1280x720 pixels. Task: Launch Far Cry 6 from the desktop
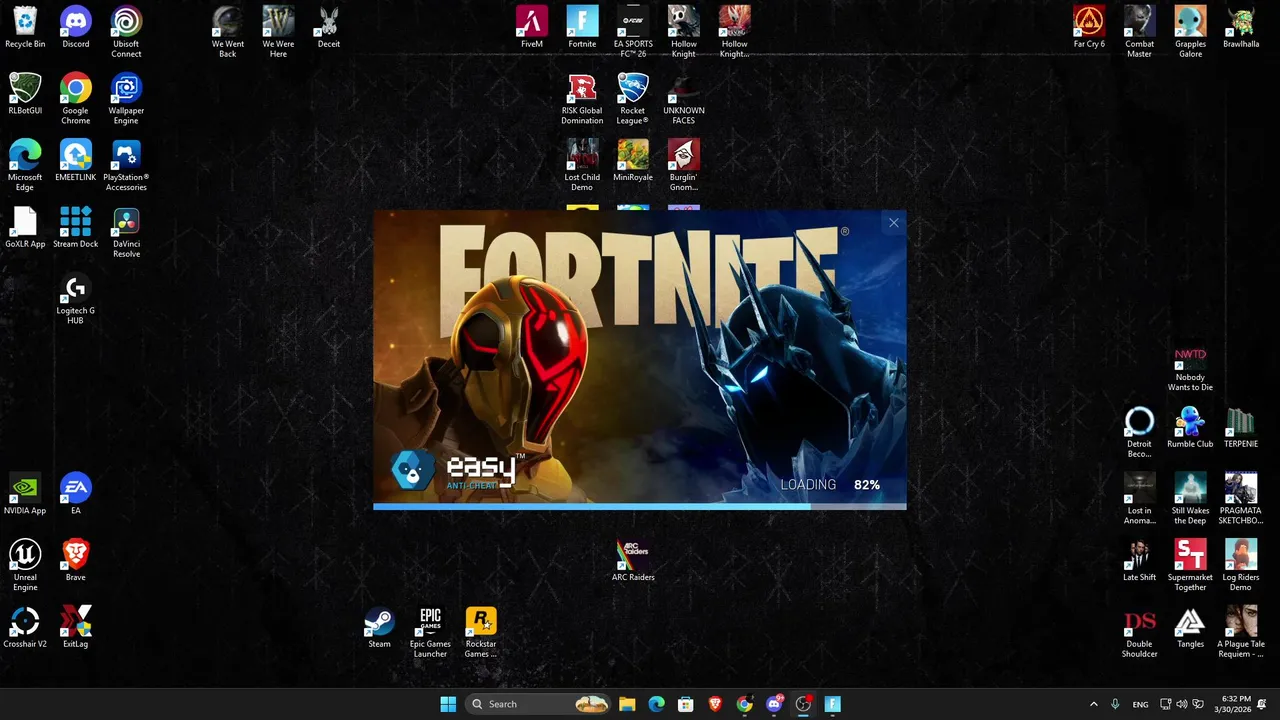coord(1089,27)
